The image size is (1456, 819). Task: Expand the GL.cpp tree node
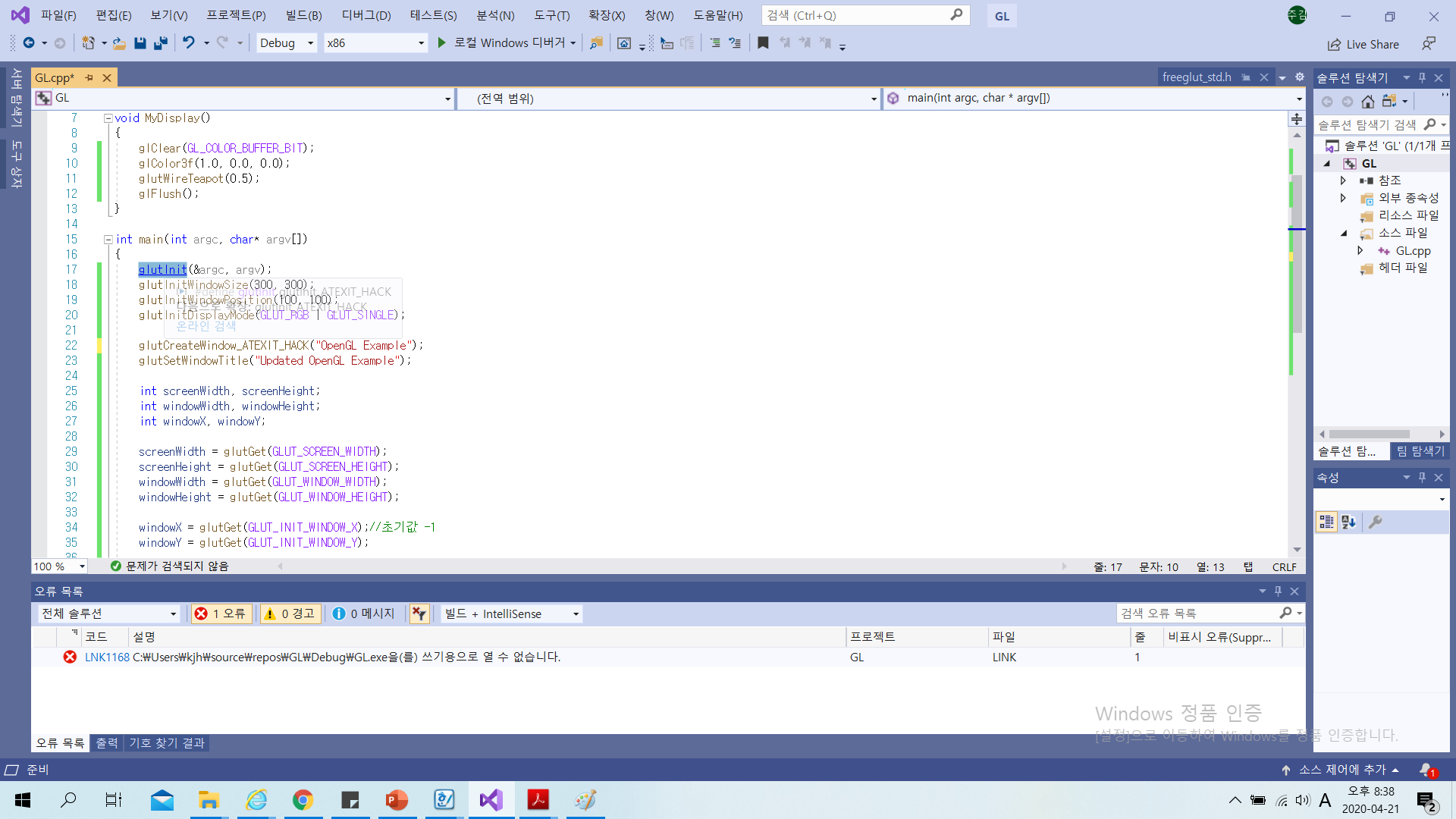(1360, 250)
